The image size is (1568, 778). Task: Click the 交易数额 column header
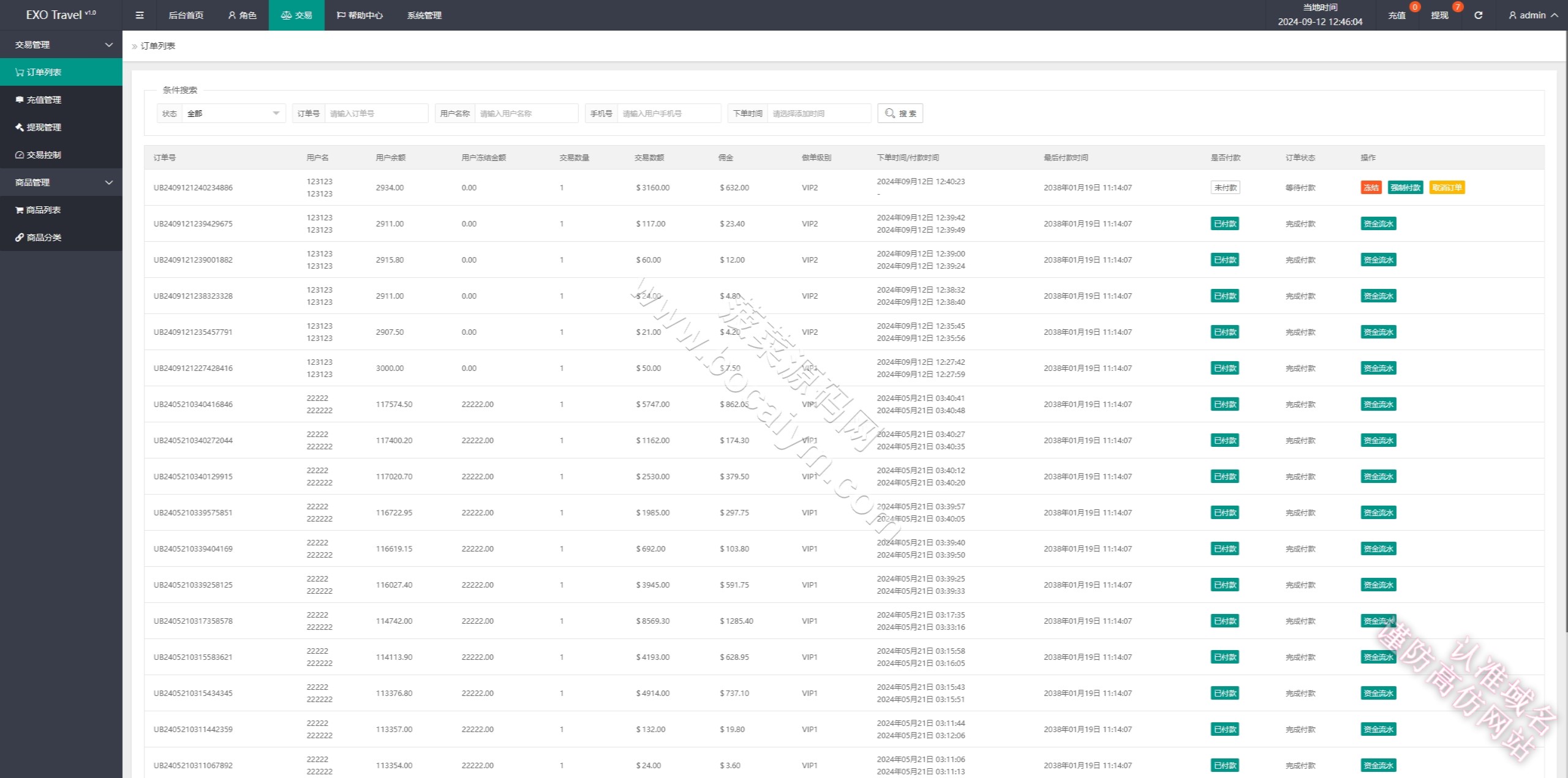649,158
